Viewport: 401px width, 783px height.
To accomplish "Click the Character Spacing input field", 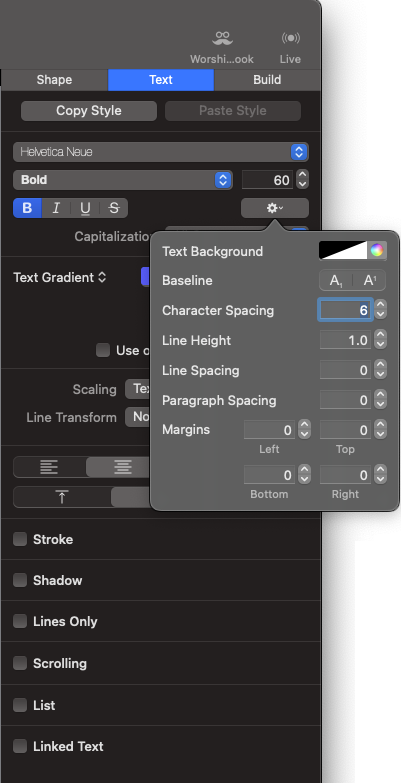I will (x=345, y=311).
